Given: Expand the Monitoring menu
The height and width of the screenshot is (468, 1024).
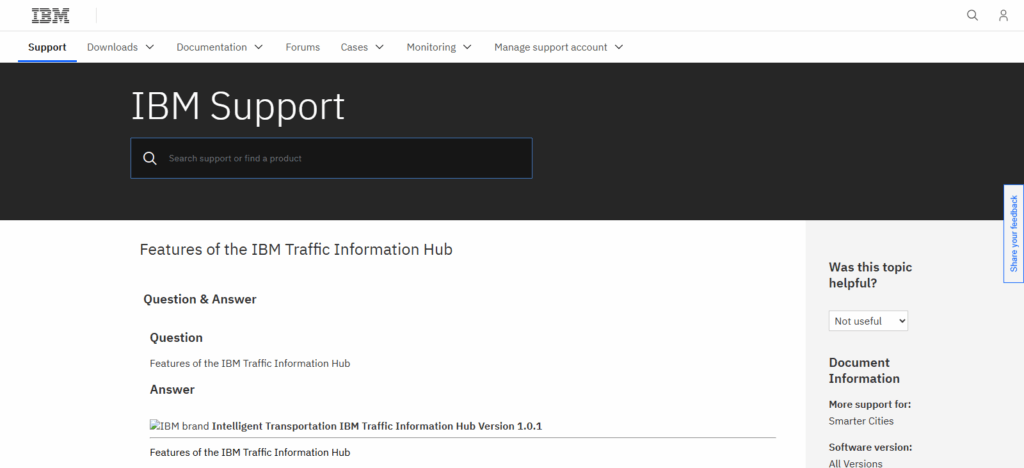Looking at the screenshot, I should (x=440, y=47).
